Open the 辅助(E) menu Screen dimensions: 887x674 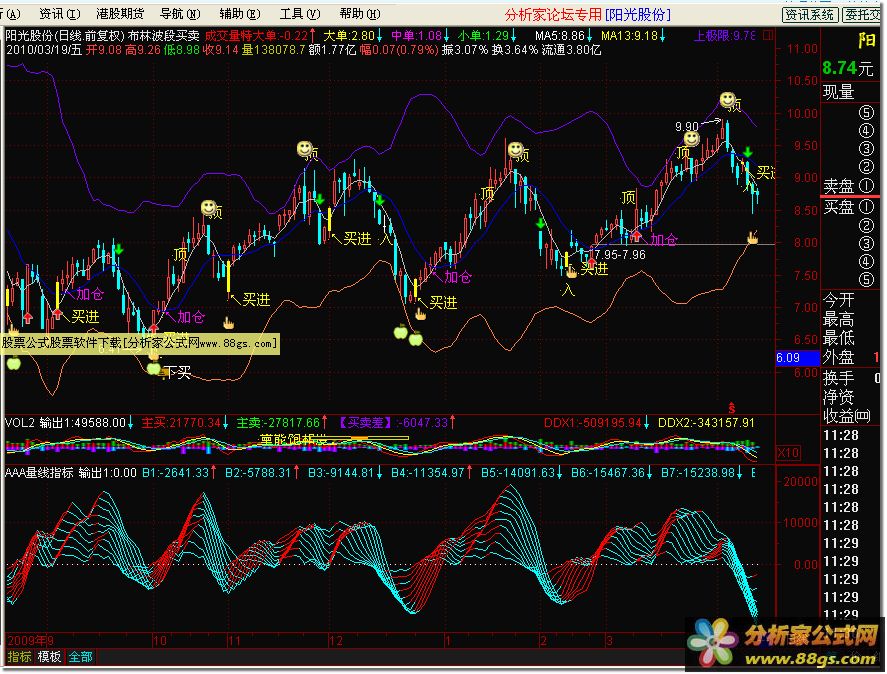click(240, 14)
